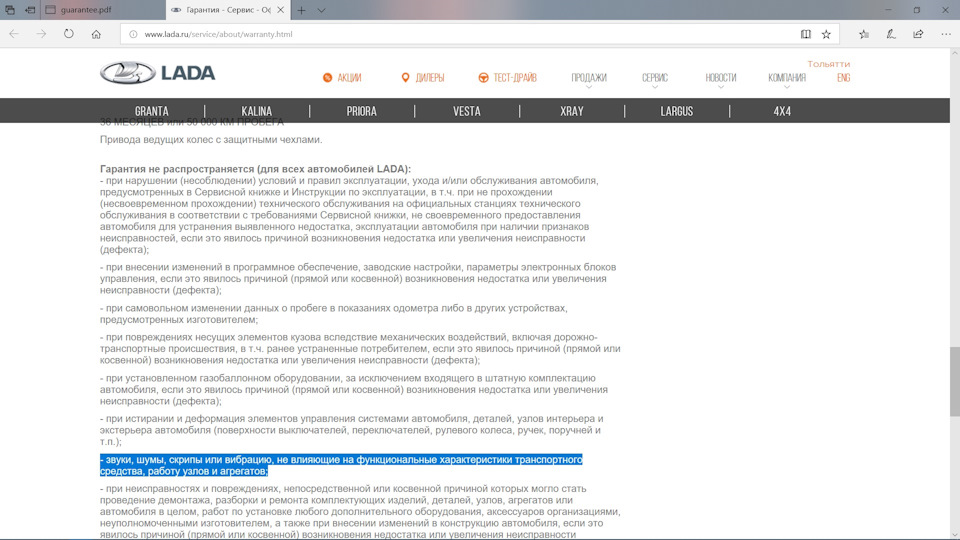Viewport: 960px width, 540px height.
Task: Refresh the page with the reload button
Action: pos(69,33)
